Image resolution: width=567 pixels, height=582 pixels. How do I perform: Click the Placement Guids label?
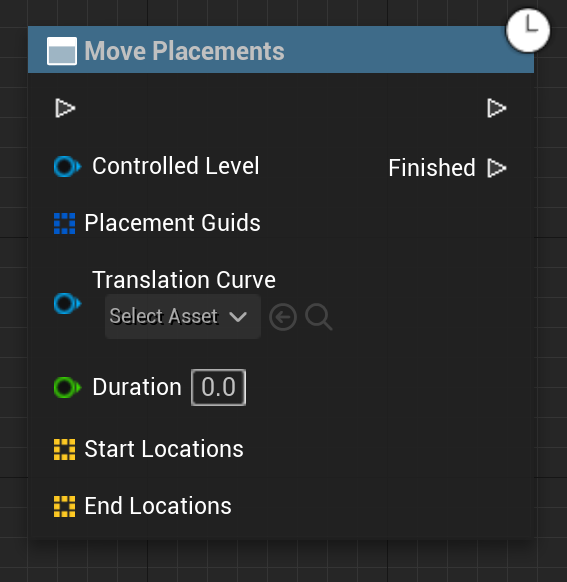pos(173,223)
